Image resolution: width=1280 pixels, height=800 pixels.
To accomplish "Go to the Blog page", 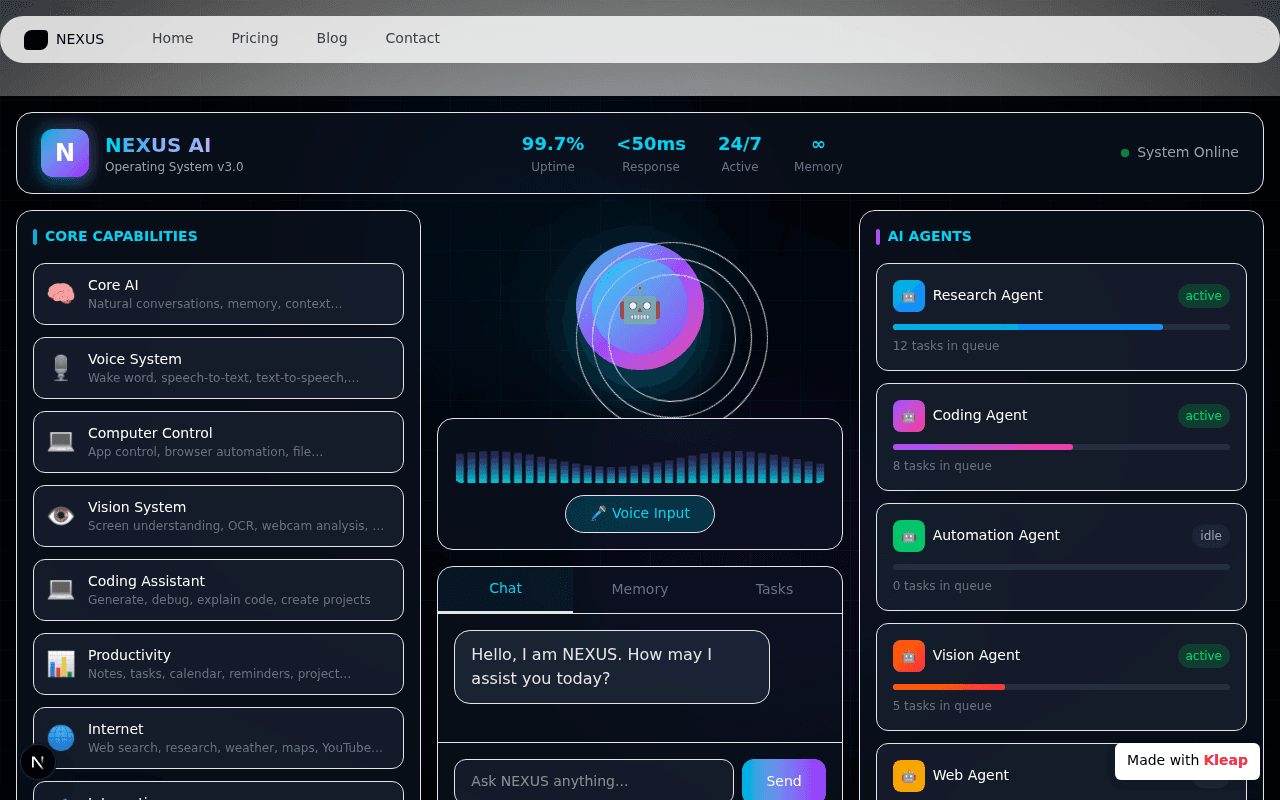I will (x=332, y=39).
